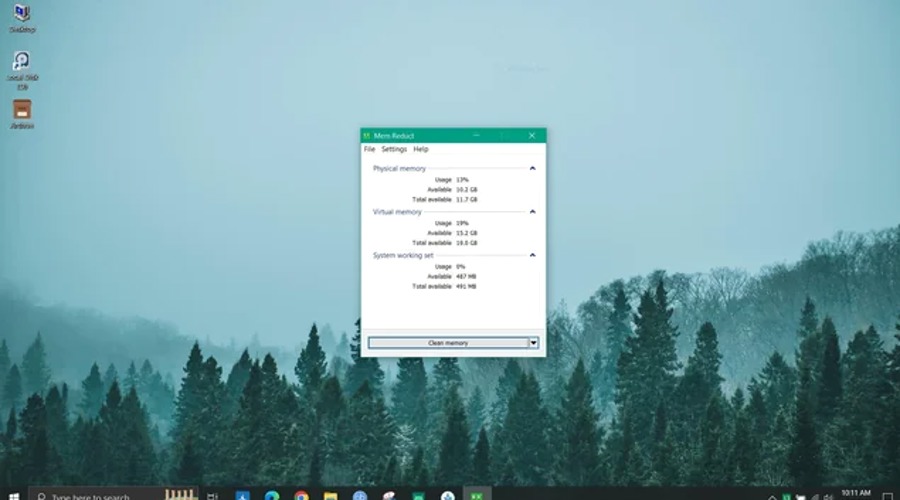Open Task View on the taskbar
The height and width of the screenshot is (500, 900).
point(212,495)
